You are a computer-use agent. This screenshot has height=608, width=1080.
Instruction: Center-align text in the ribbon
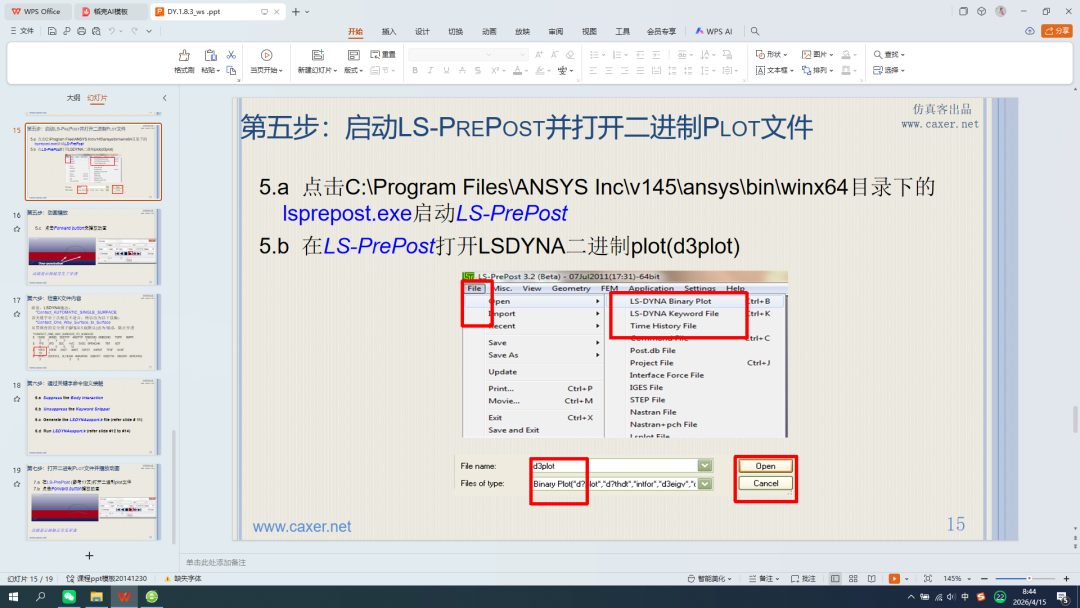point(609,70)
